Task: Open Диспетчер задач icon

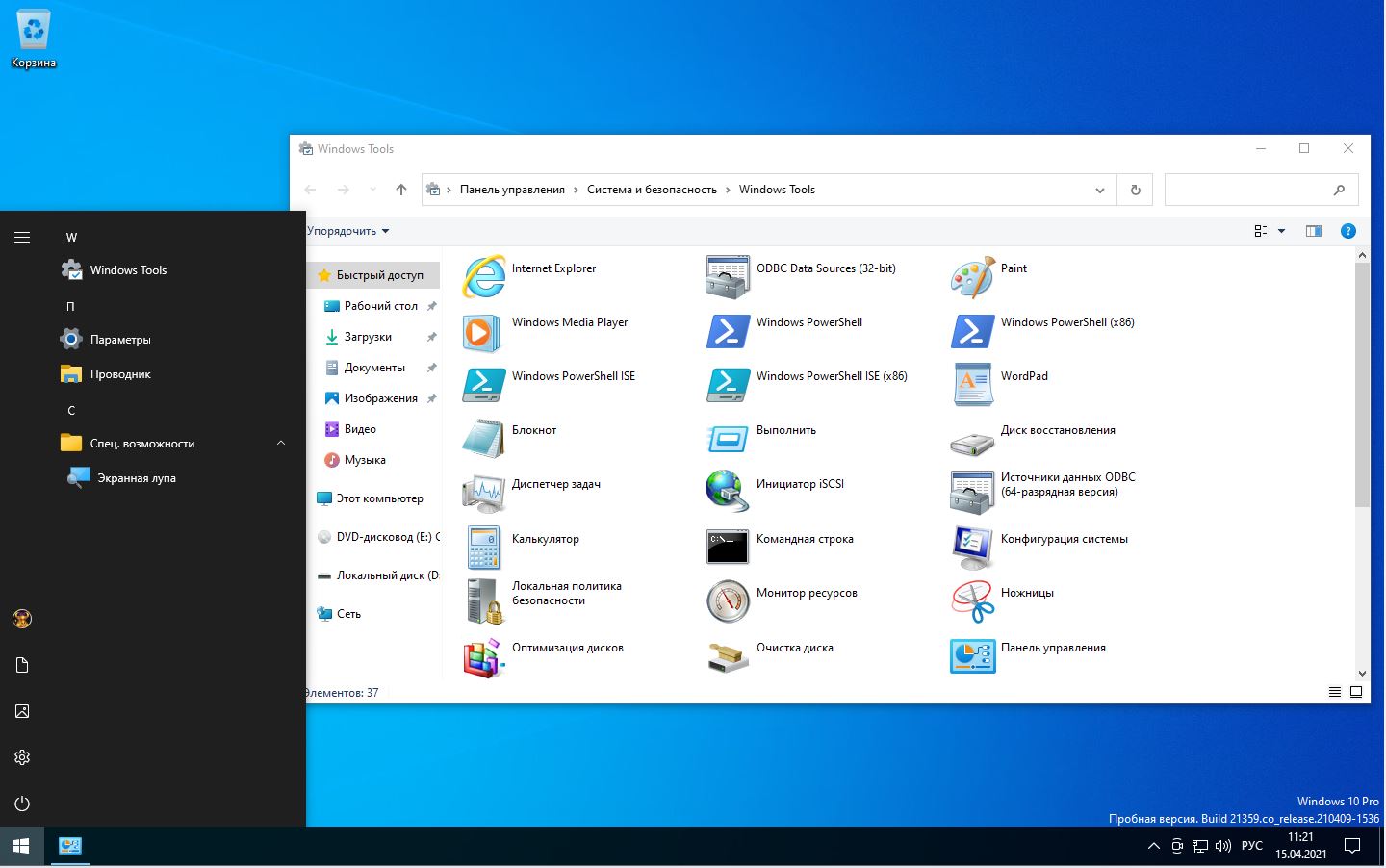Action: pos(483,494)
